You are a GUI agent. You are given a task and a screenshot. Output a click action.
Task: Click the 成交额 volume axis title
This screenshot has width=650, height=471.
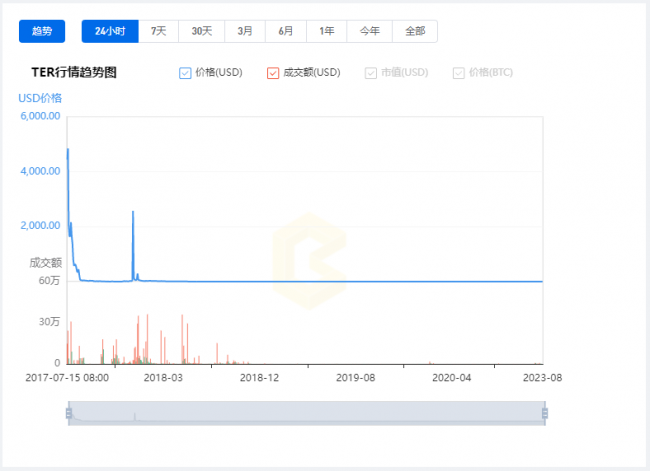click(46, 263)
